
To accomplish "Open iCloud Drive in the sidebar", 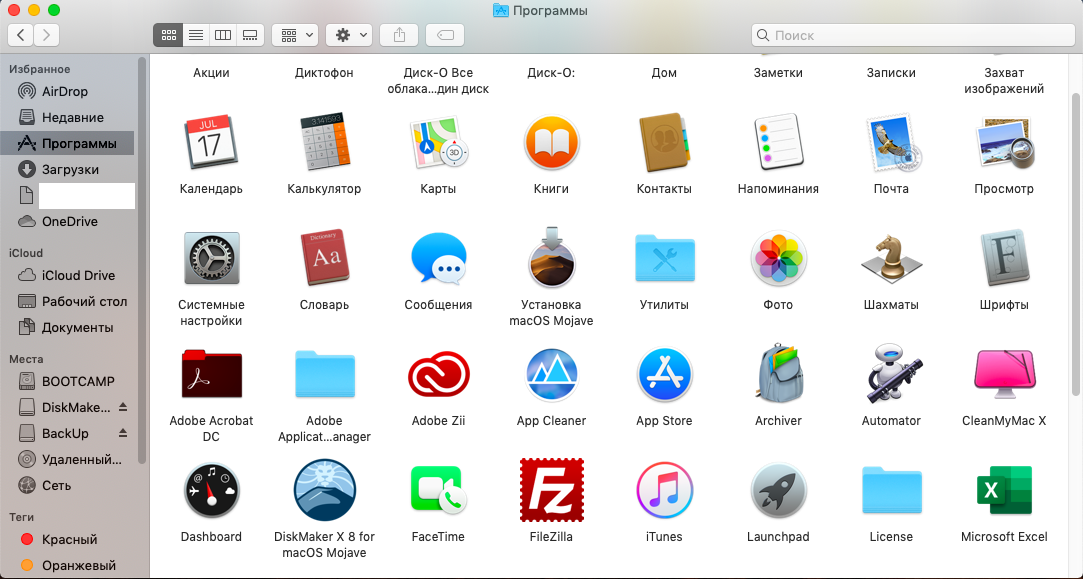I will (x=68, y=275).
